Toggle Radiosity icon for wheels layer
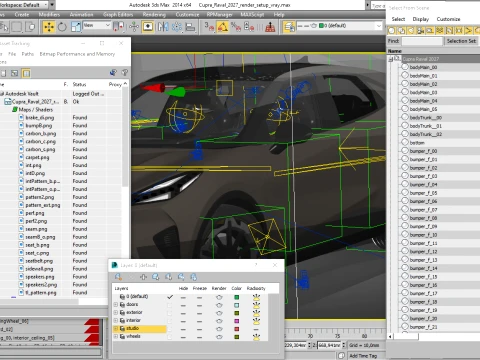480x360 pixels. pyautogui.click(x=256, y=337)
